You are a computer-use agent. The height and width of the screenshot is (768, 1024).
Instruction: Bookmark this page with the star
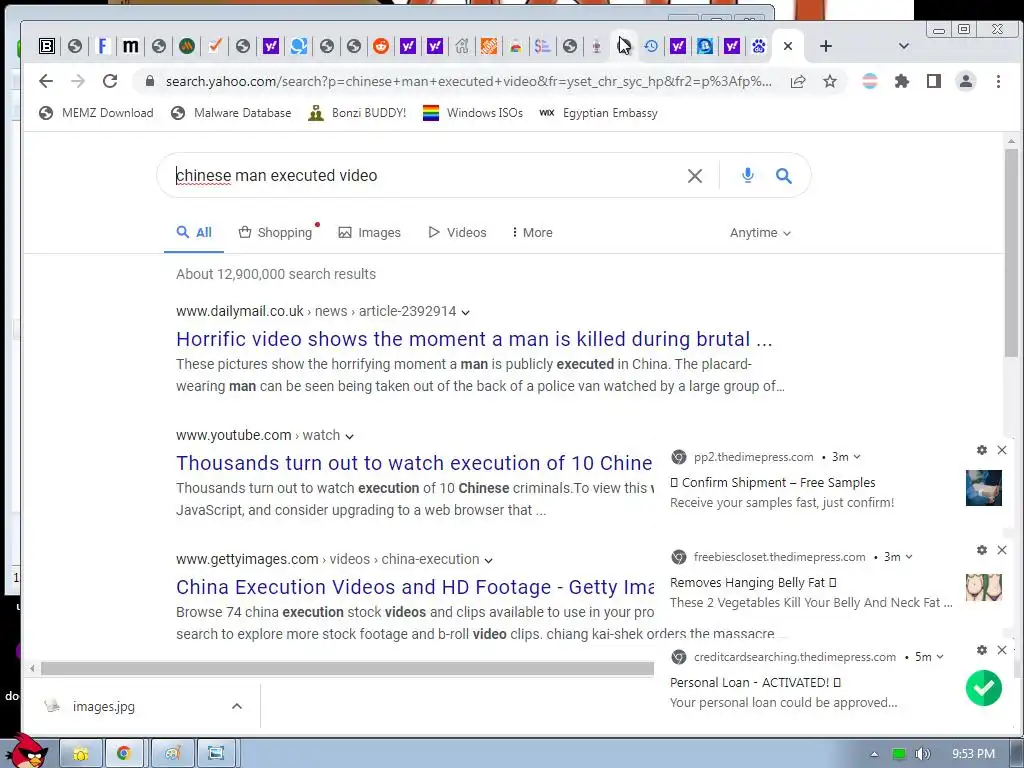pyautogui.click(x=829, y=81)
